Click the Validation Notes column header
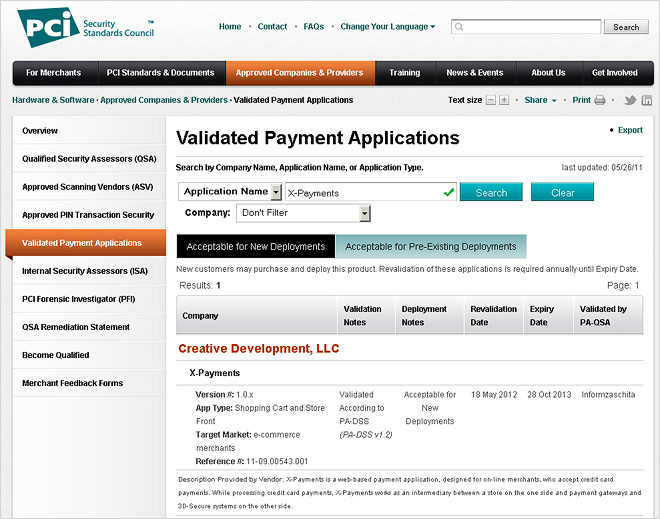The image size is (660, 519). tap(367, 316)
